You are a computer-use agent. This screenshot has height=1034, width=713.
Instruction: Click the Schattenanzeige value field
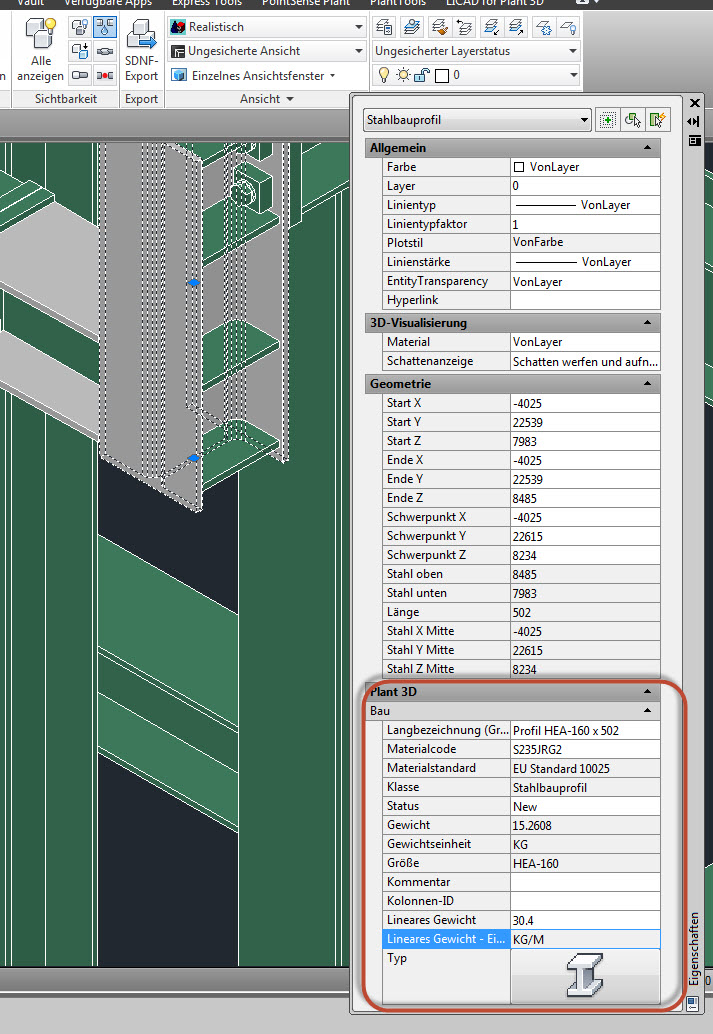(585, 361)
